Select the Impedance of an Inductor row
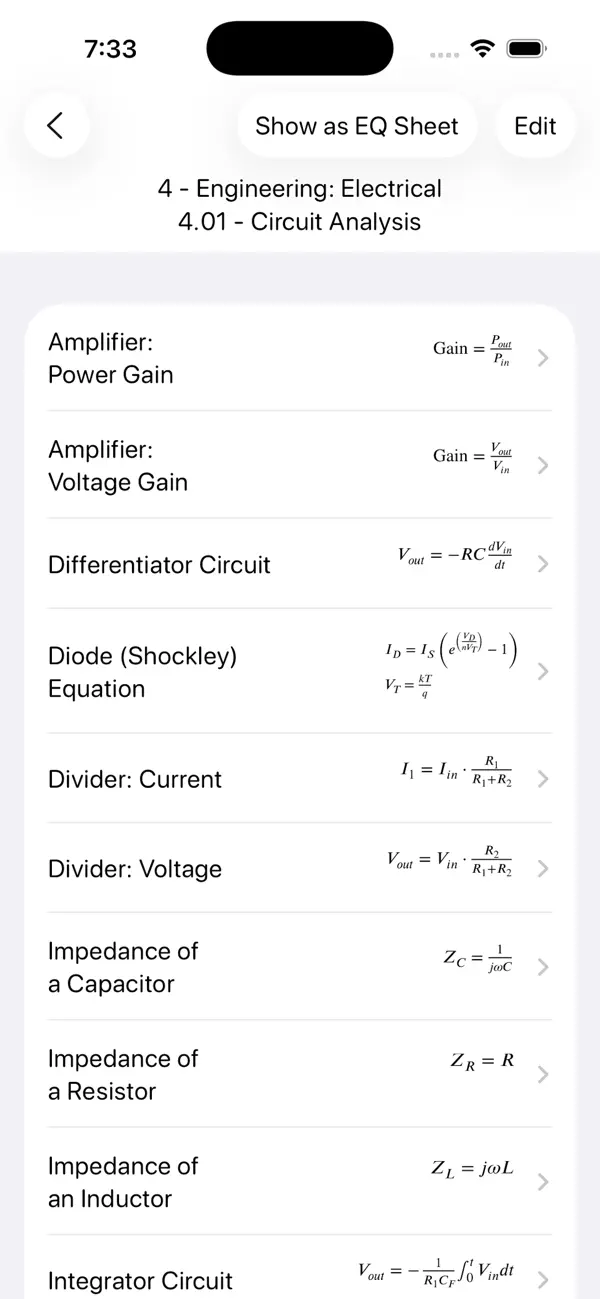Screen dimensions: 600x1299 click(300, 1182)
